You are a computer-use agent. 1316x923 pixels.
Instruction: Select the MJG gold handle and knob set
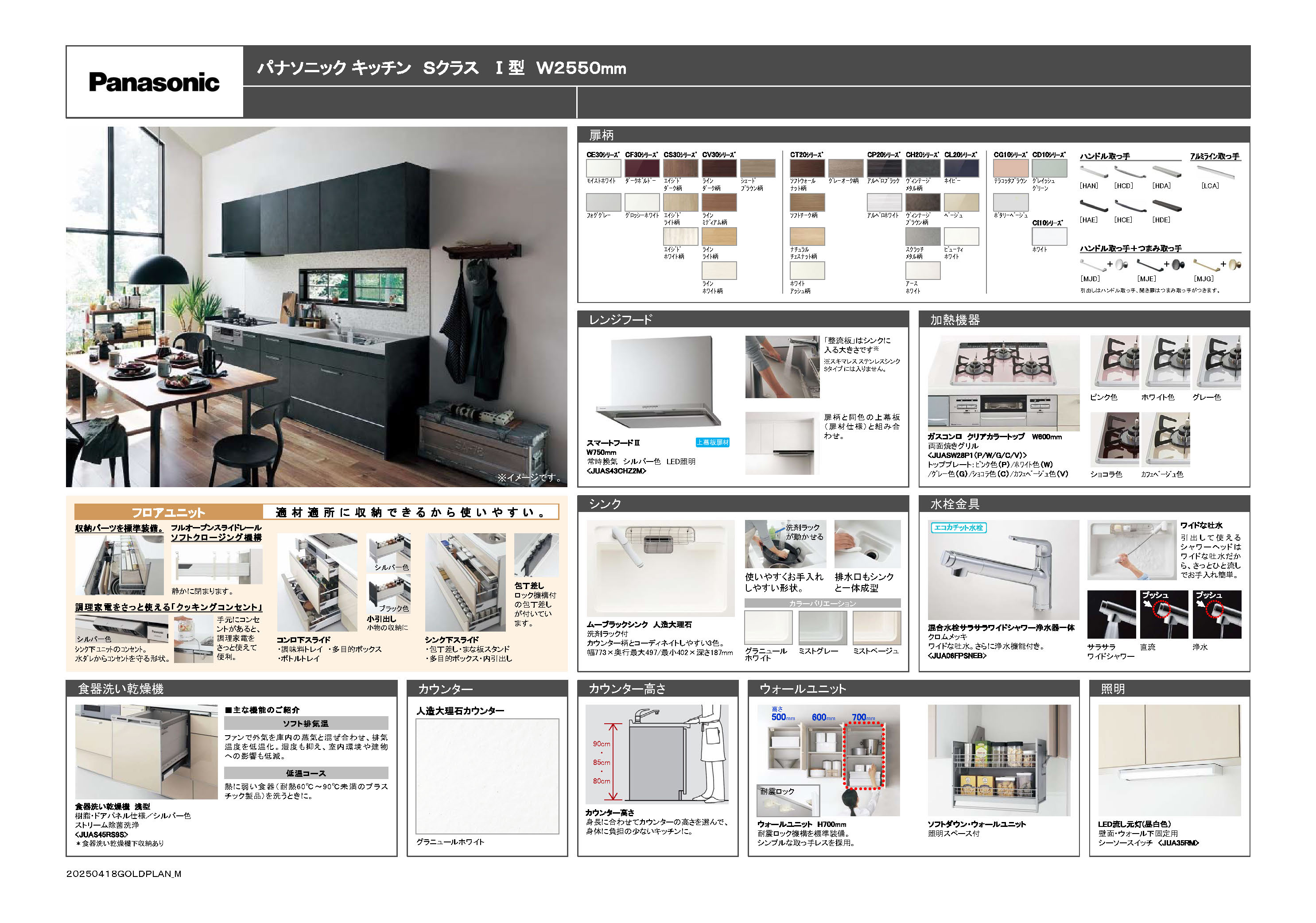pyautogui.click(x=1217, y=265)
